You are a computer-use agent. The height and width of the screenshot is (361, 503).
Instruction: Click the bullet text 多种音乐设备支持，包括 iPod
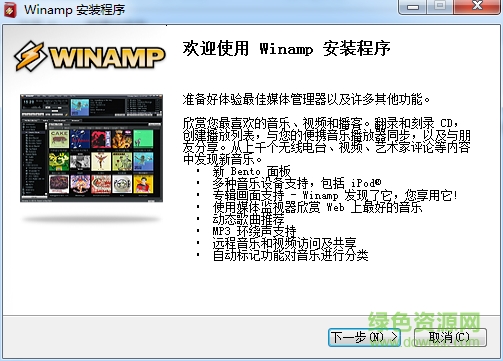coord(297,183)
